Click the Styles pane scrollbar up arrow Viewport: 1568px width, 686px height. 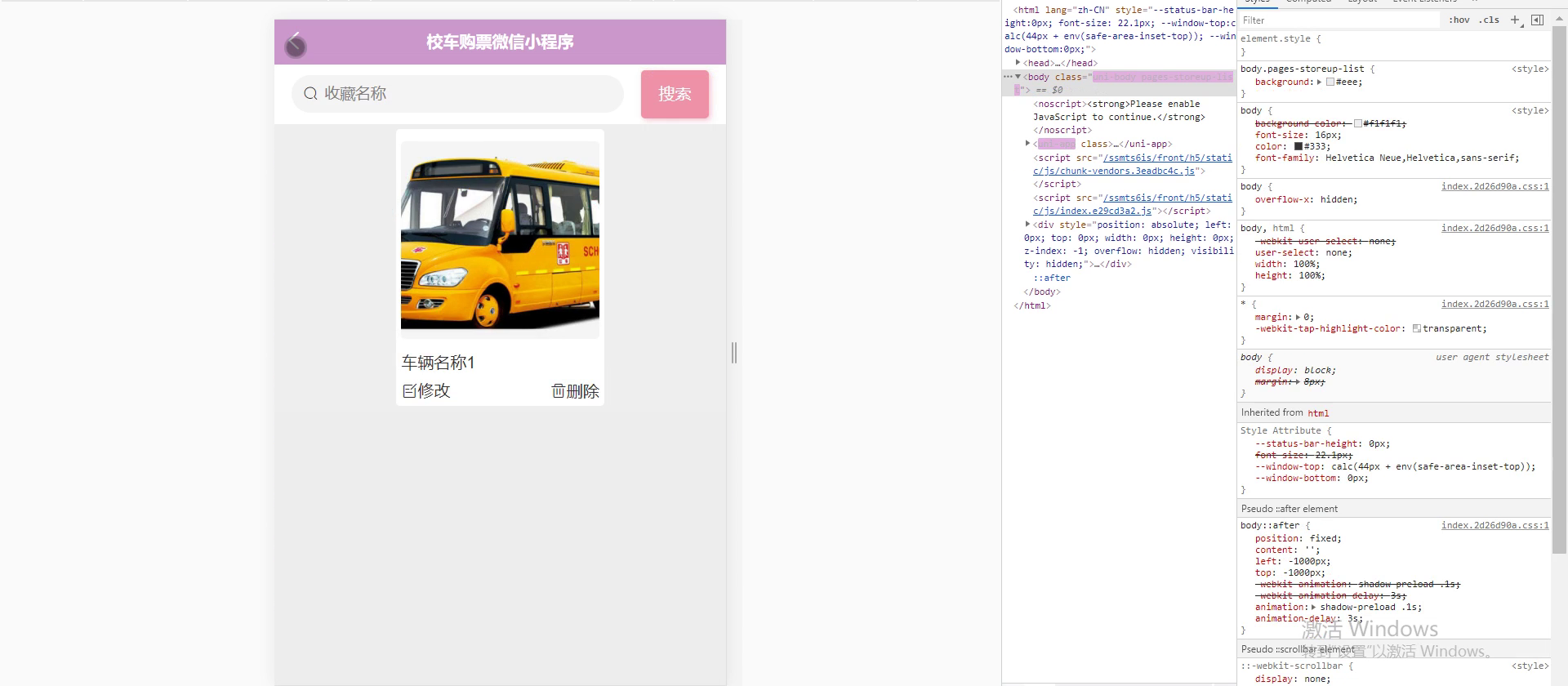pyautogui.click(x=1559, y=20)
